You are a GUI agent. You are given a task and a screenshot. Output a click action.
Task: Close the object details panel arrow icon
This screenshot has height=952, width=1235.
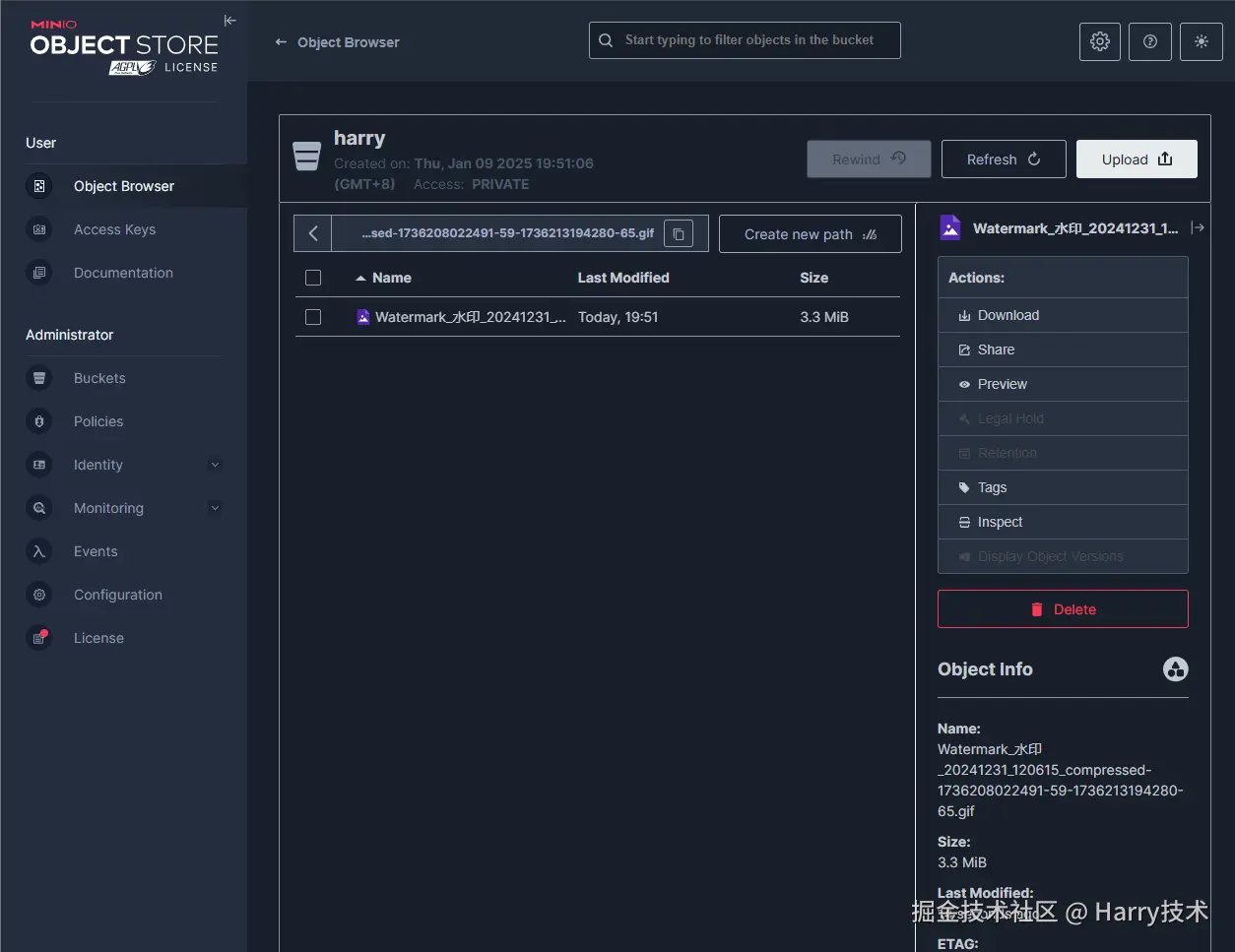(1198, 227)
